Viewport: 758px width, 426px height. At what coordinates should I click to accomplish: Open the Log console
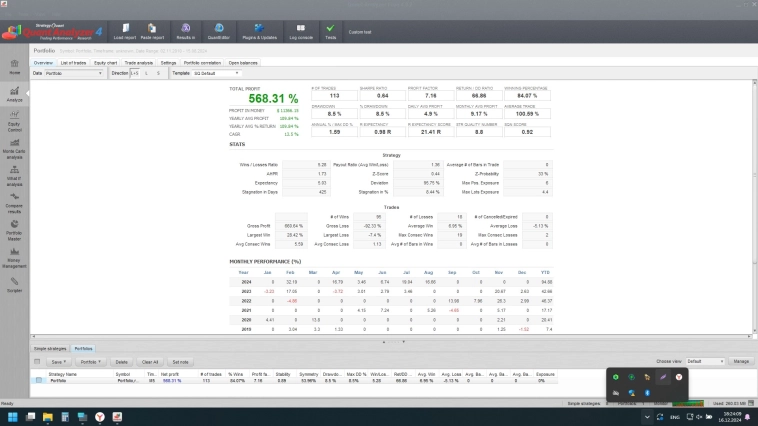[x=301, y=31]
